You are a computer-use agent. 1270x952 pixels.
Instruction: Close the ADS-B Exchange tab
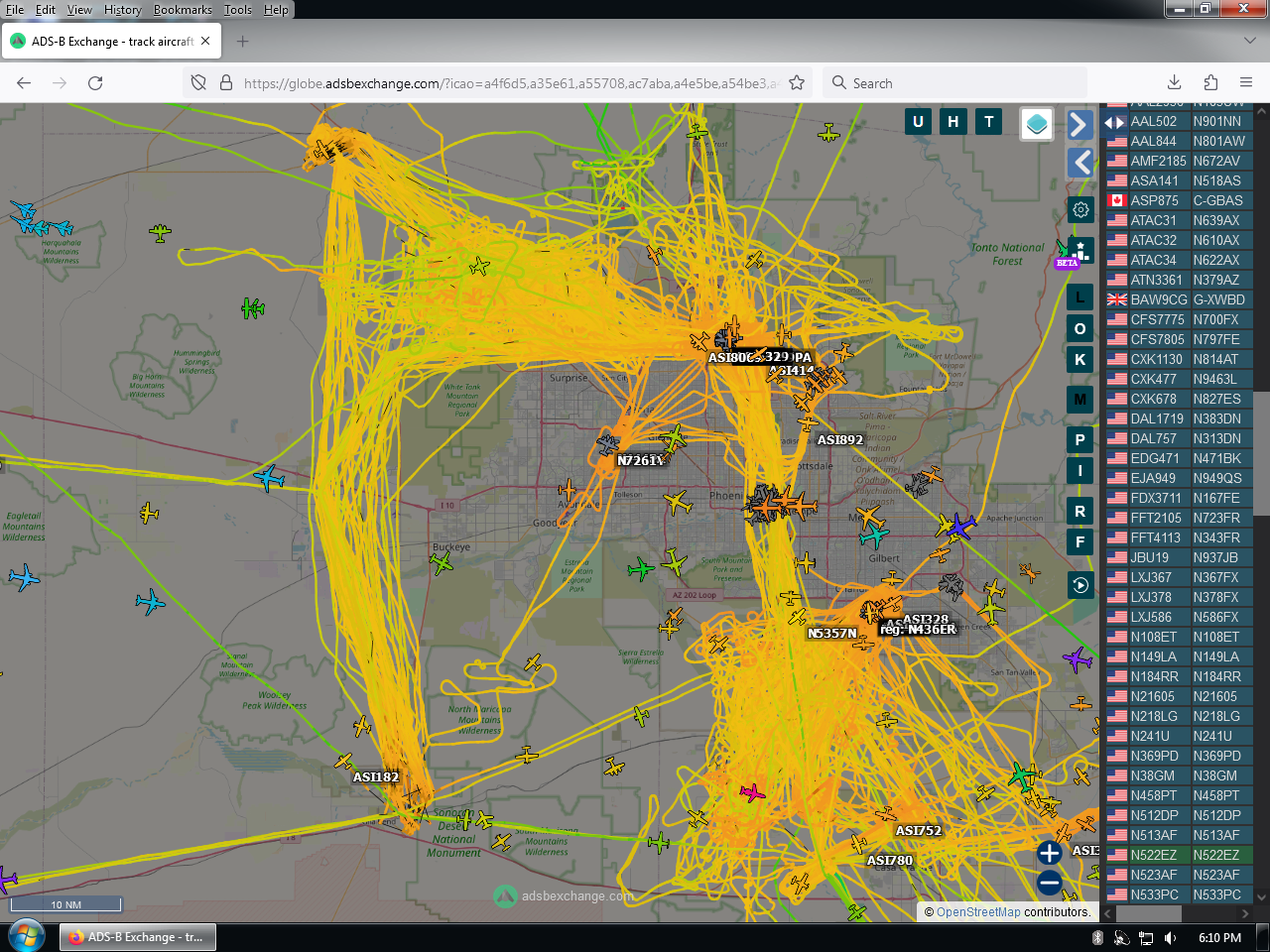[x=205, y=42]
